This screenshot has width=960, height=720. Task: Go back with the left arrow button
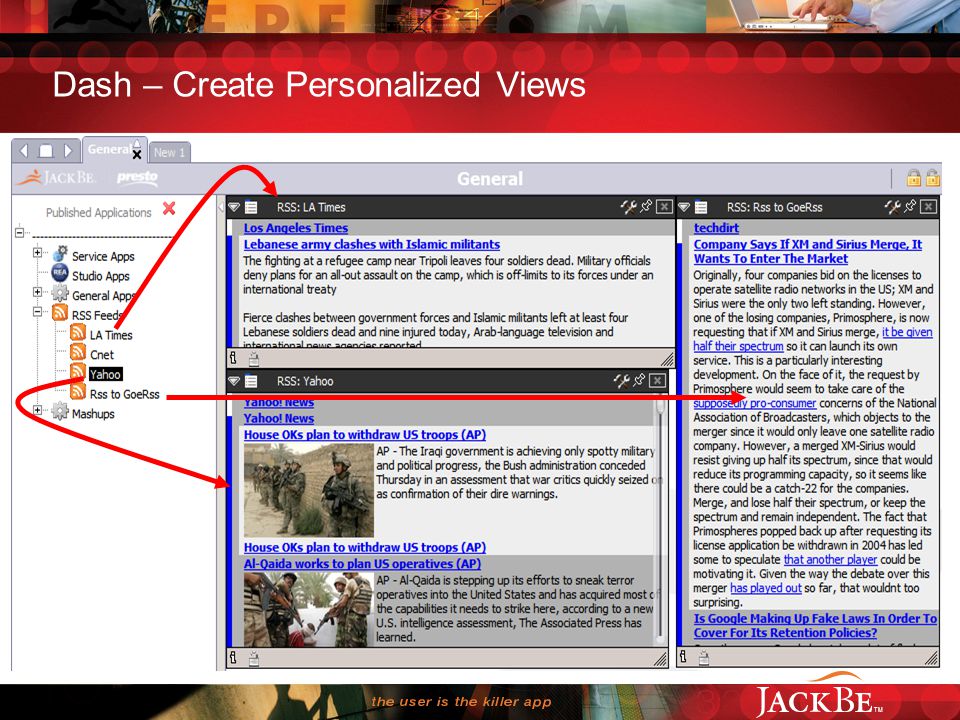coord(24,151)
